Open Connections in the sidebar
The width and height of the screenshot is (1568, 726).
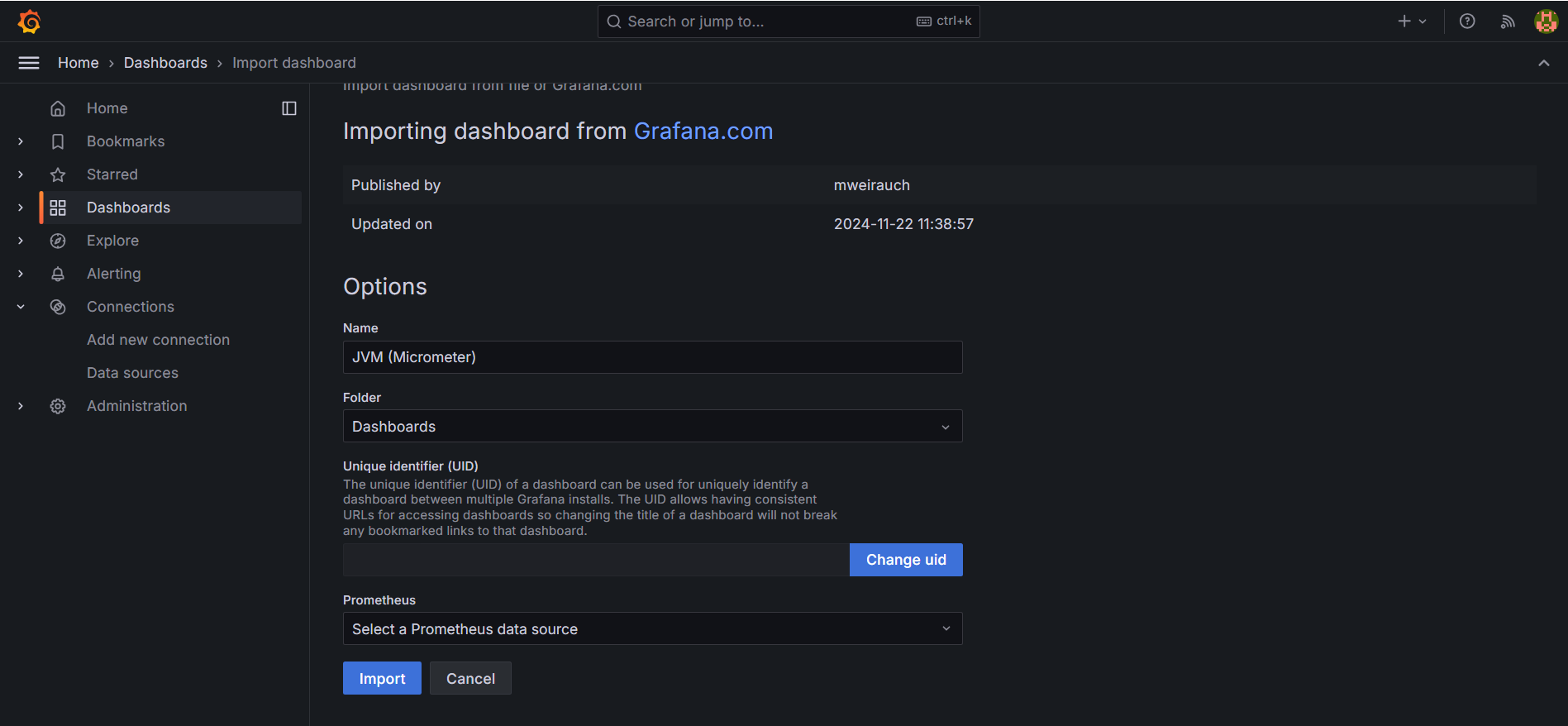(x=131, y=307)
